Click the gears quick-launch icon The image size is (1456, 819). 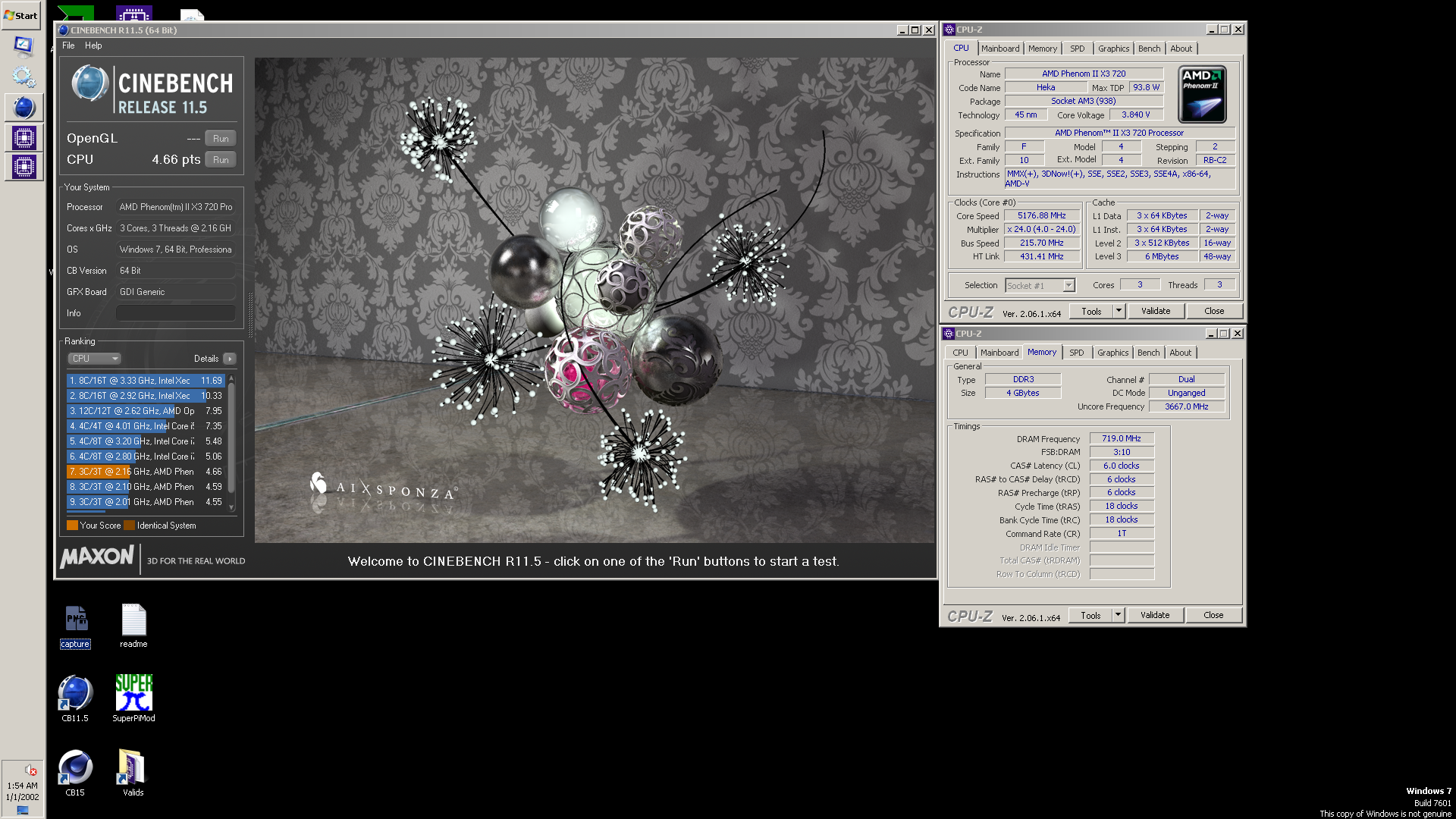tap(24, 76)
